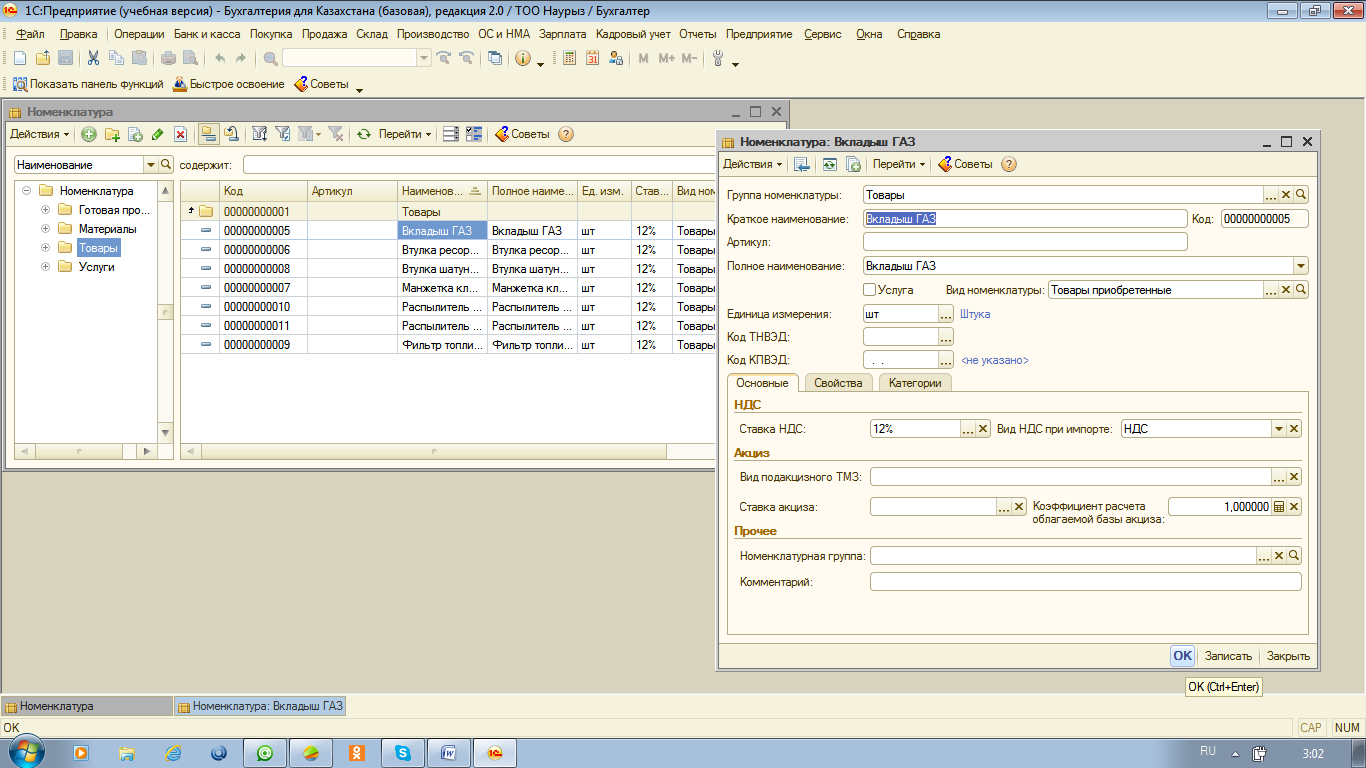Screen dimensions: 1366x768
Task: Click the wrench Service tools icon
Action: point(718,58)
